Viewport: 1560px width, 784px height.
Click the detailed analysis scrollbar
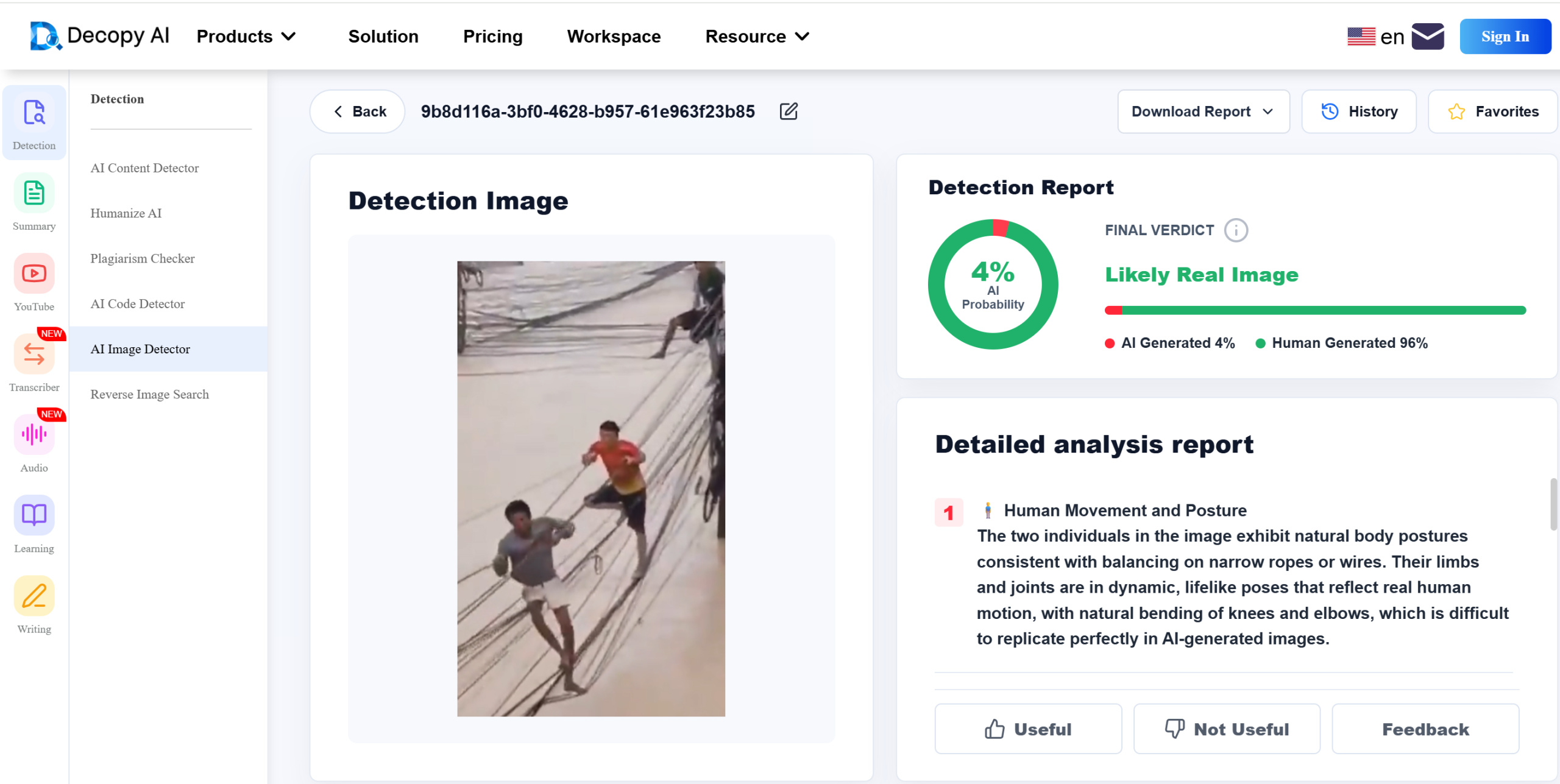[1553, 504]
